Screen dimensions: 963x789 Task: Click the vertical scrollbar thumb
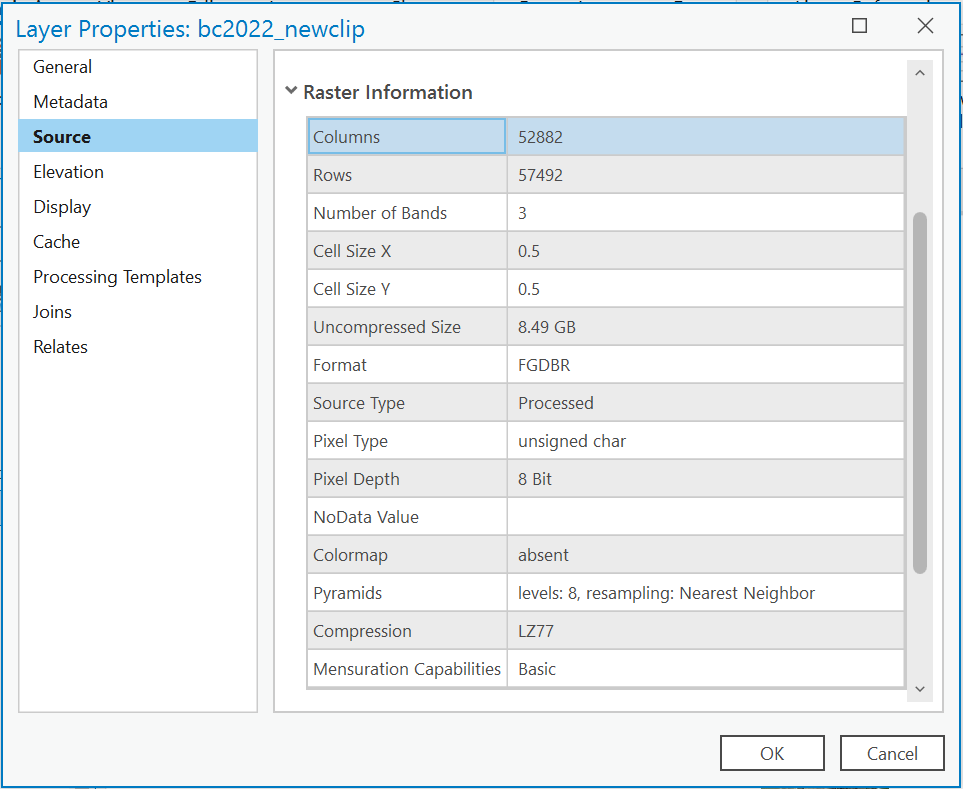point(920,392)
